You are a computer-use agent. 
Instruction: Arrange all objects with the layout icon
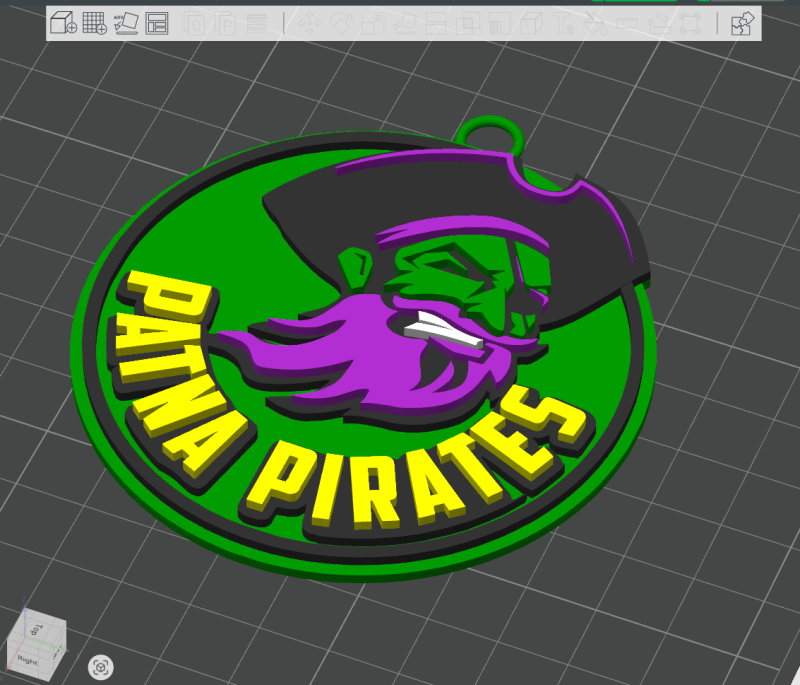[x=157, y=23]
